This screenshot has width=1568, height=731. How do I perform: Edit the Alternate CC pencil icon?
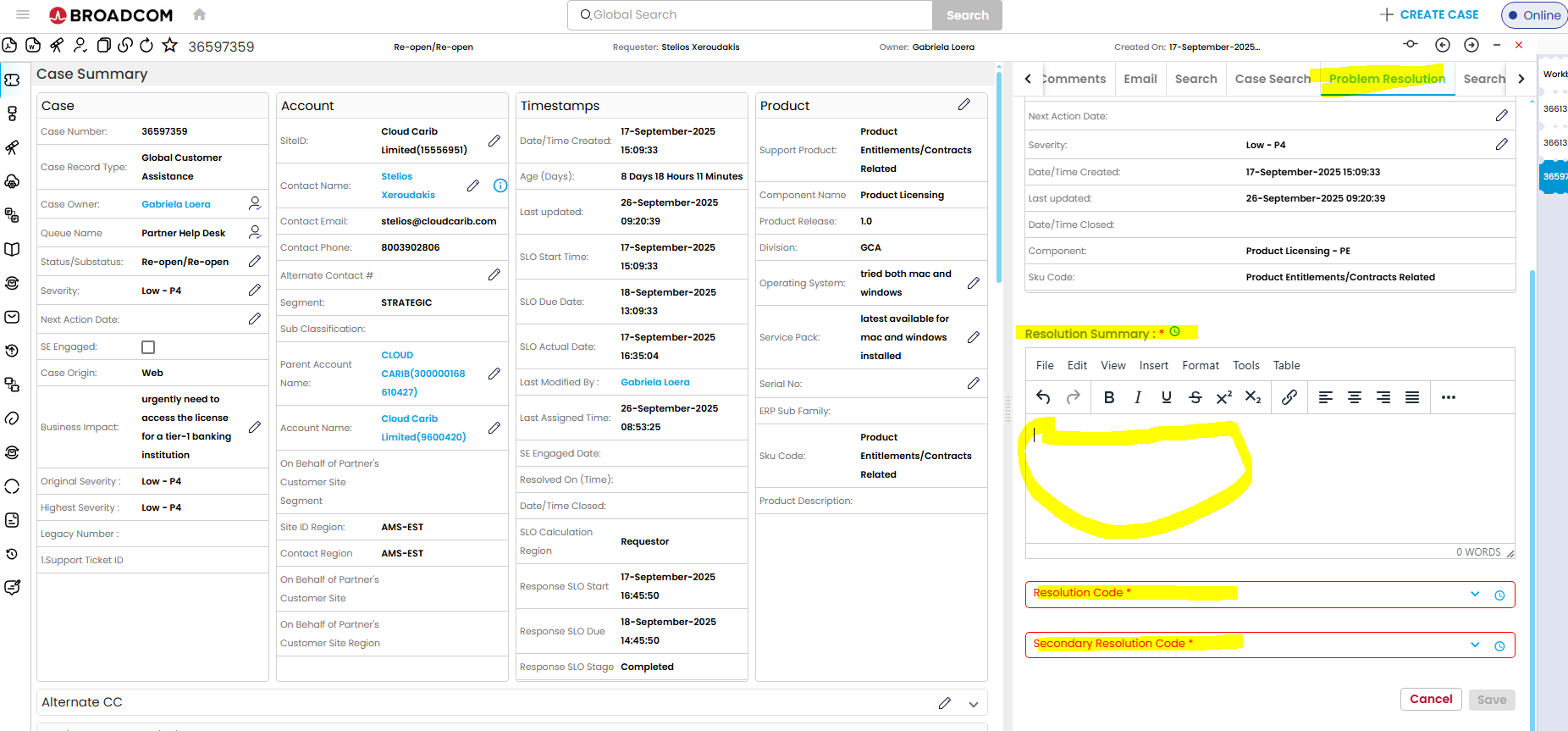coord(945,703)
